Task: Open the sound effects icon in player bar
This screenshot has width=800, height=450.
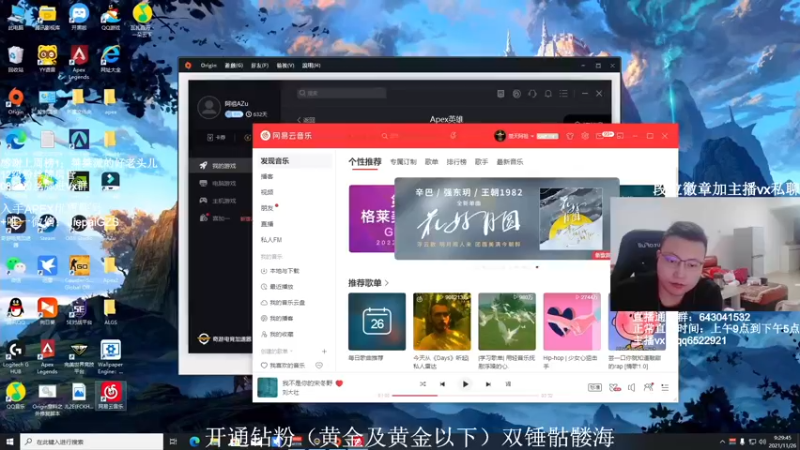Action: click(615, 388)
